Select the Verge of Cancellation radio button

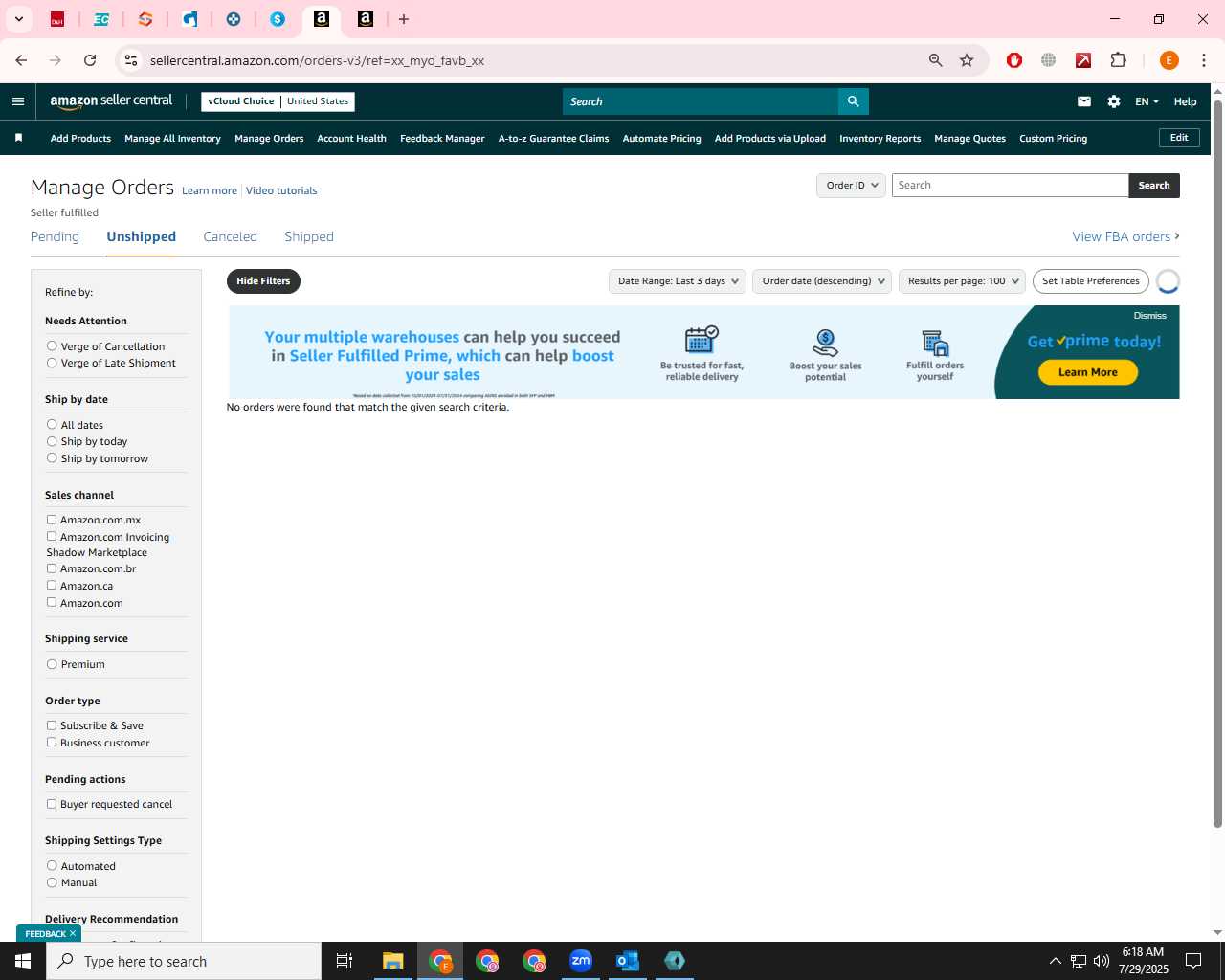tap(52, 346)
